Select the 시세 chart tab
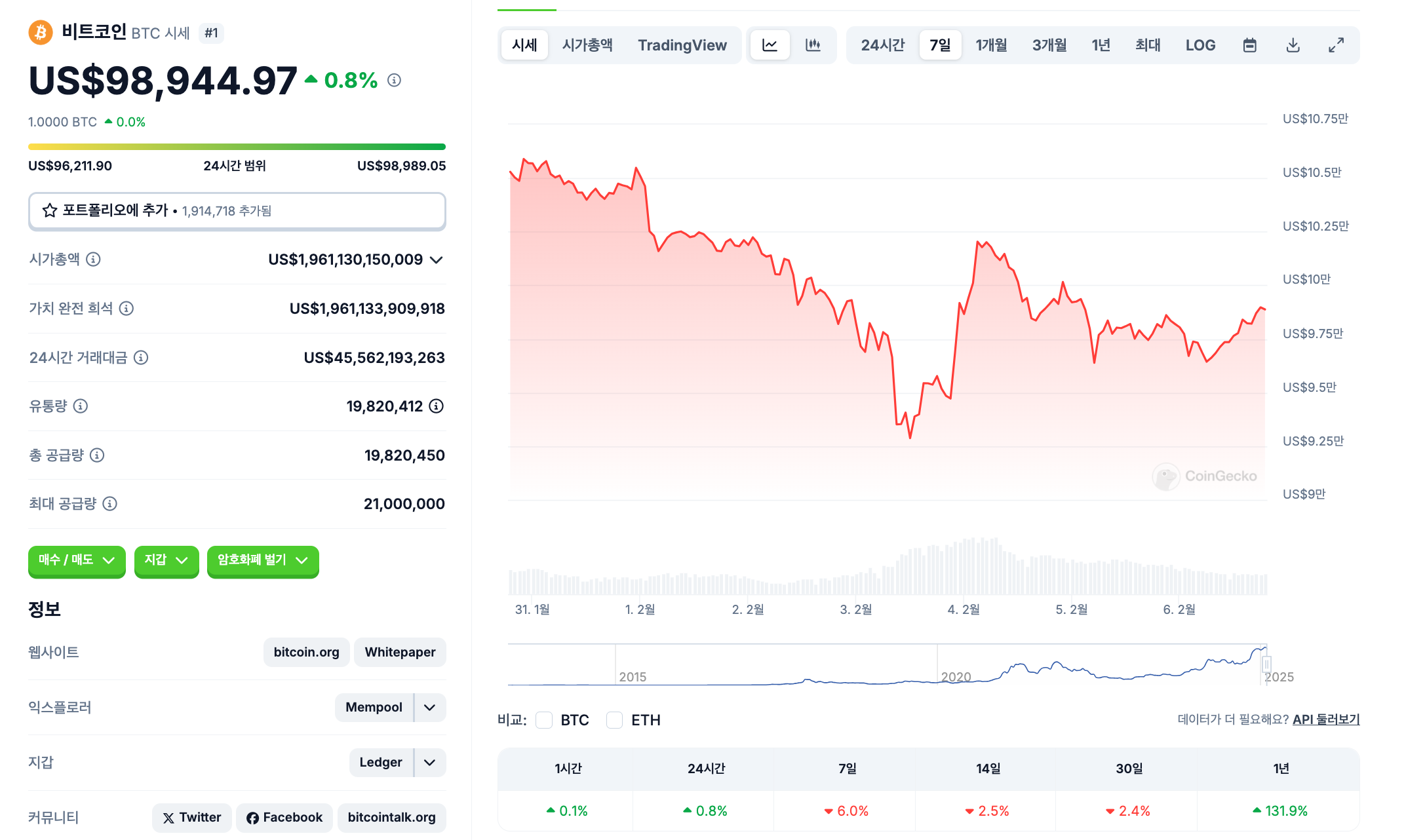Image resolution: width=1425 pixels, height=840 pixels. point(525,45)
